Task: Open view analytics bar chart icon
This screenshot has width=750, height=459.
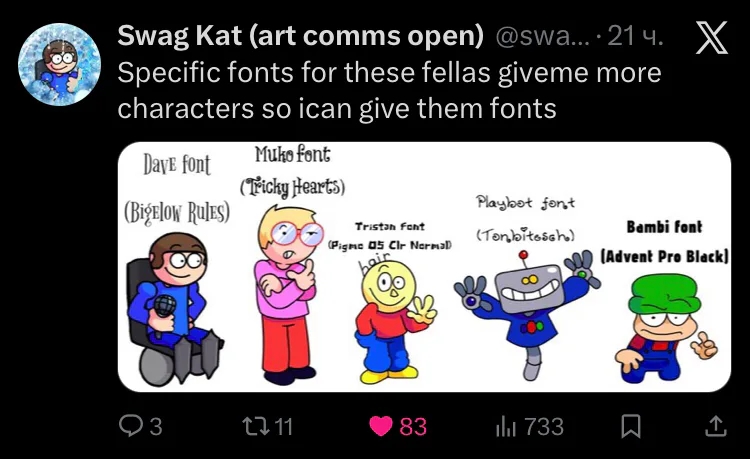Action: pos(506,426)
